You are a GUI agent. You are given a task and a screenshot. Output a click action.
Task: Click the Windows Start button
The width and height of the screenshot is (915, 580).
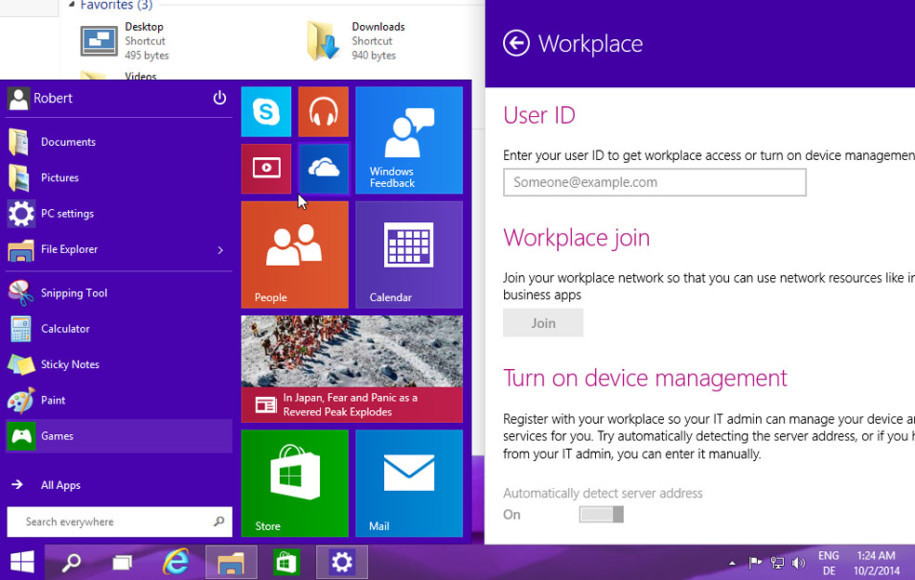22,562
